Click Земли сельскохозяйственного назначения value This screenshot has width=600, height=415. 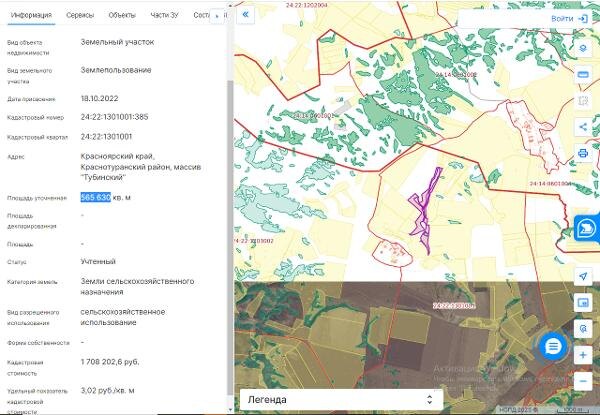[x=137, y=286]
